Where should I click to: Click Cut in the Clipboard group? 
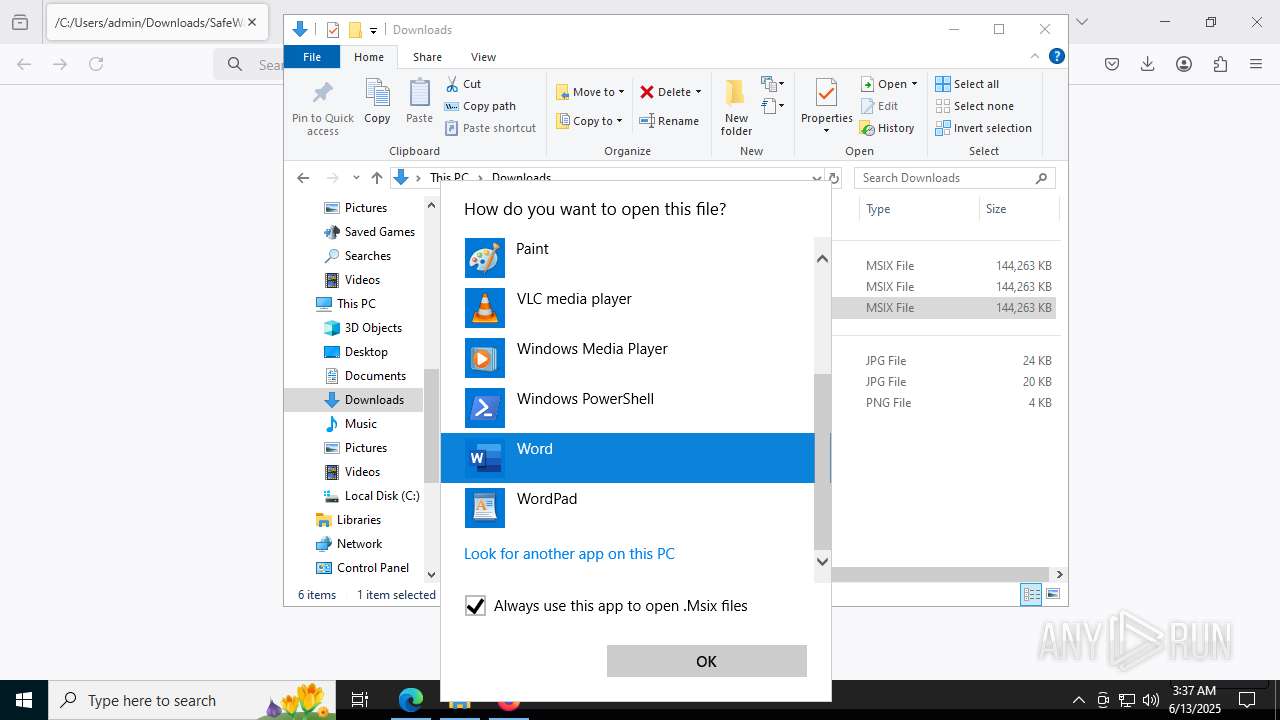tap(463, 84)
